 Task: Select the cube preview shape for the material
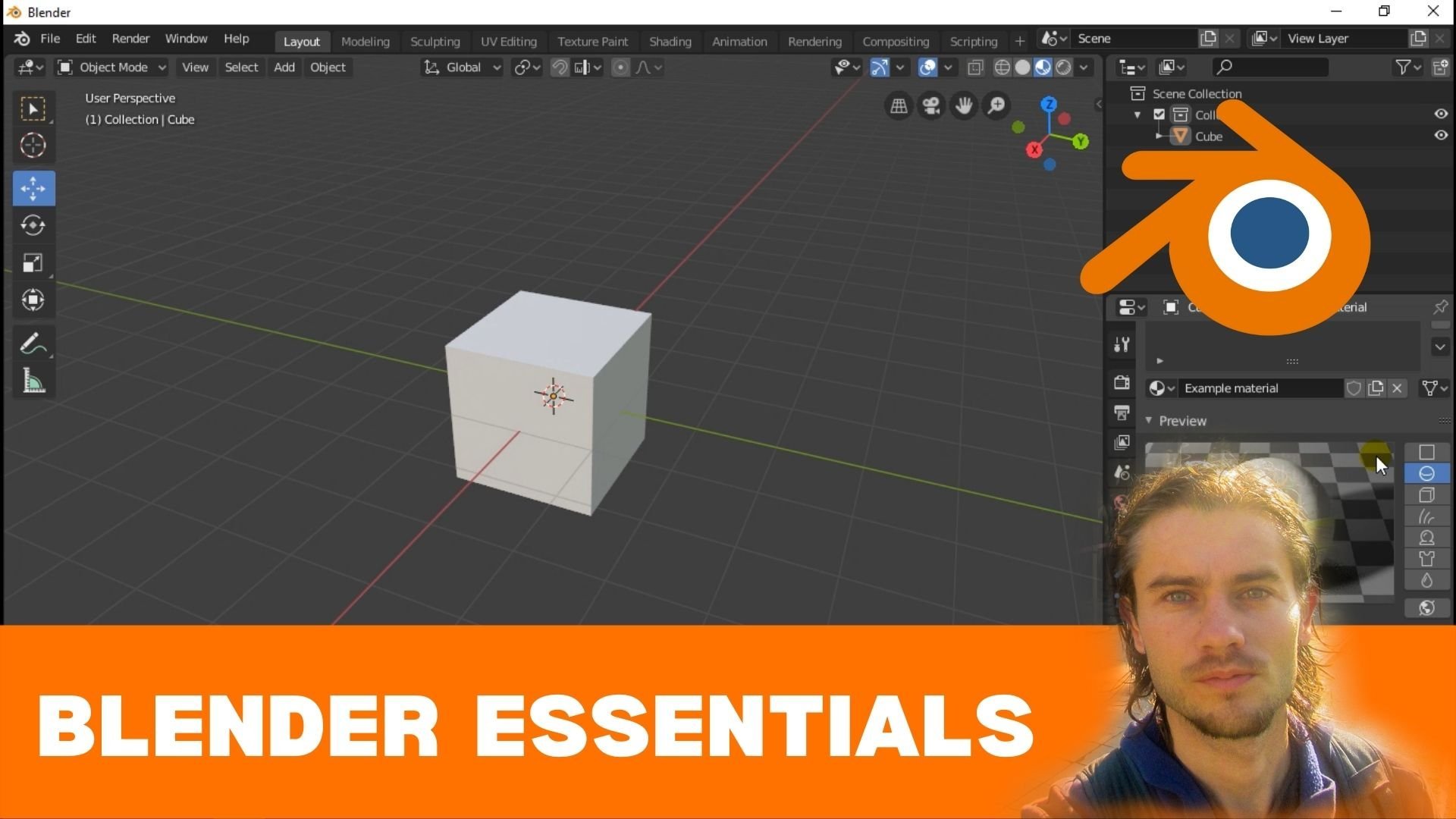click(1427, 494)
